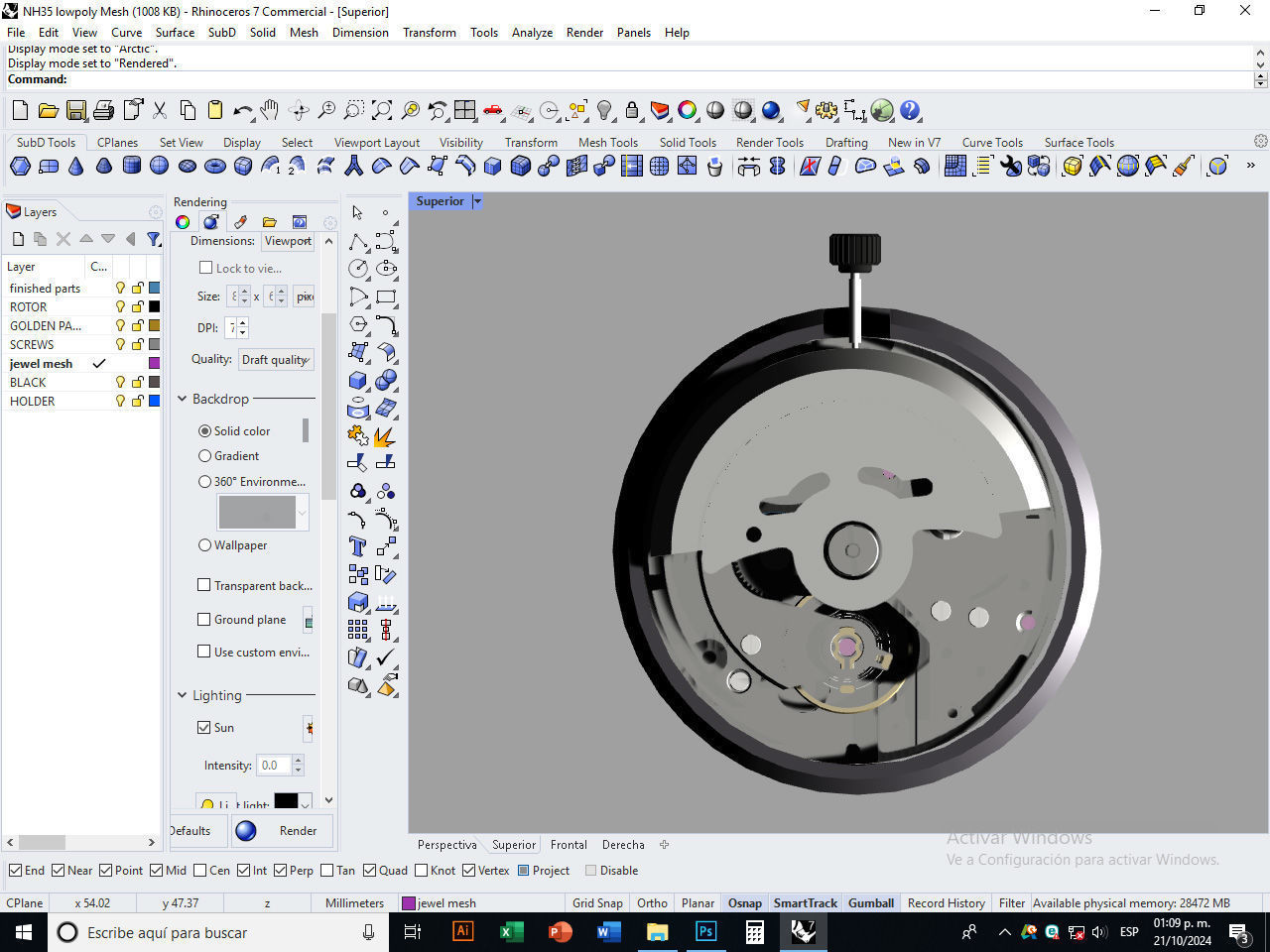Select the Gradient backdrop option
1270x952 pixels.
click(x=204, y=456)
